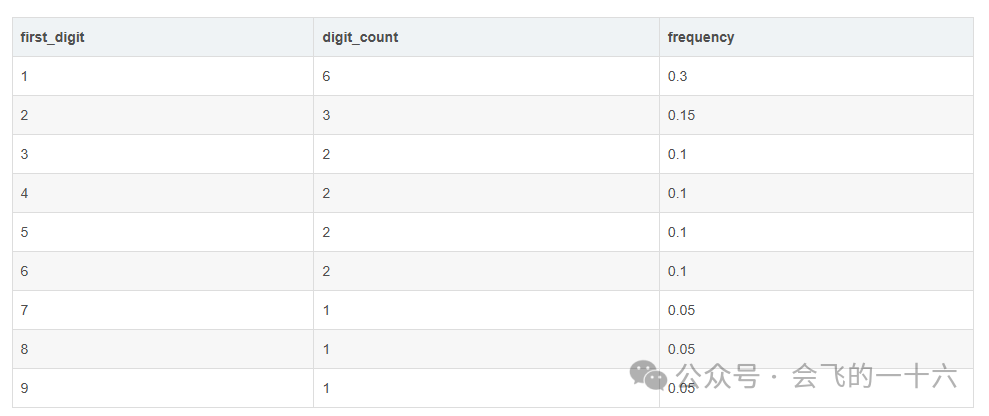
Task: Click first_digit cell with value 1
Action: point(24,76)
